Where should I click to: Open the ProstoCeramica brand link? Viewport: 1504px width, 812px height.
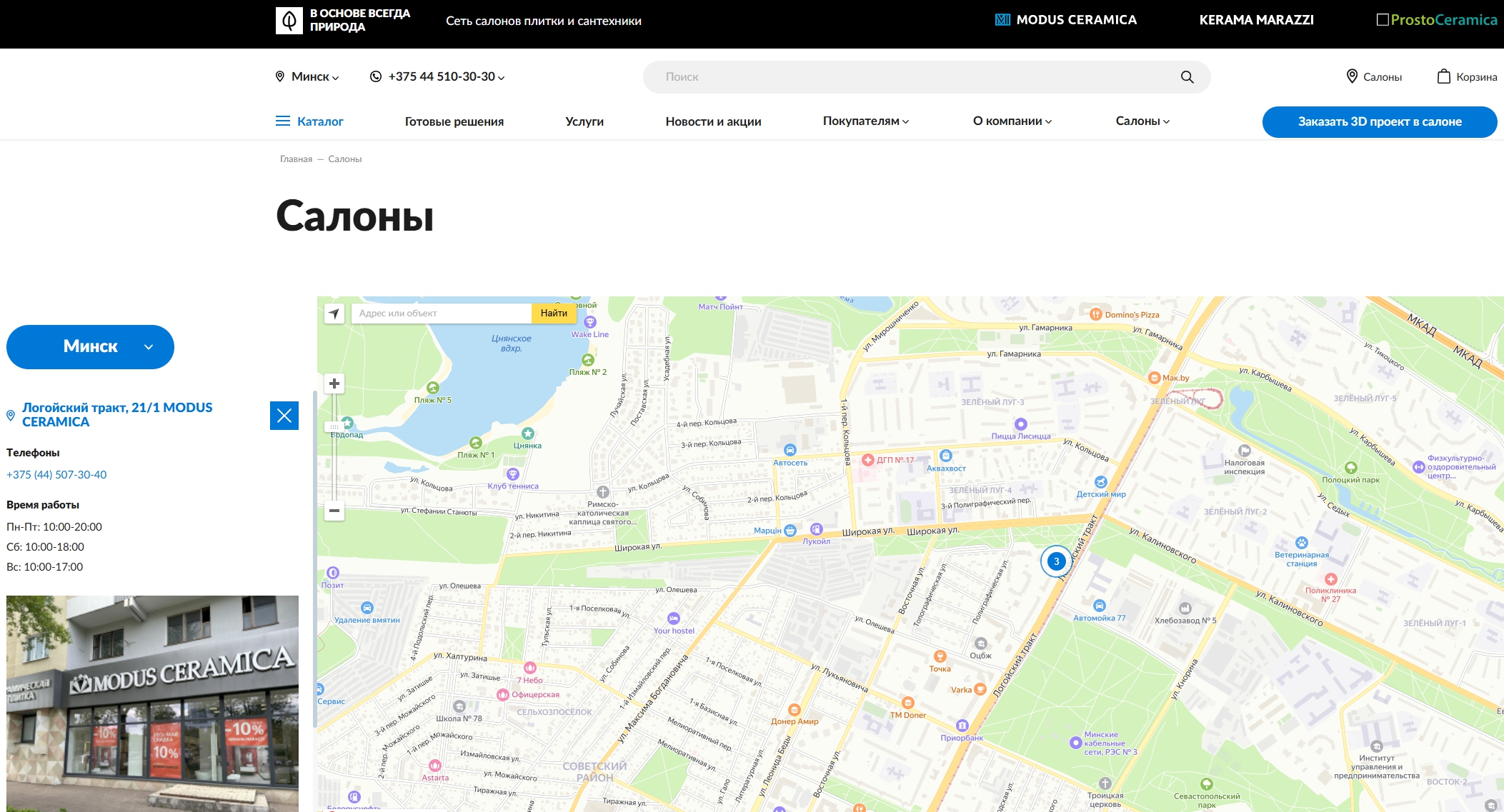click(1436, 20)
